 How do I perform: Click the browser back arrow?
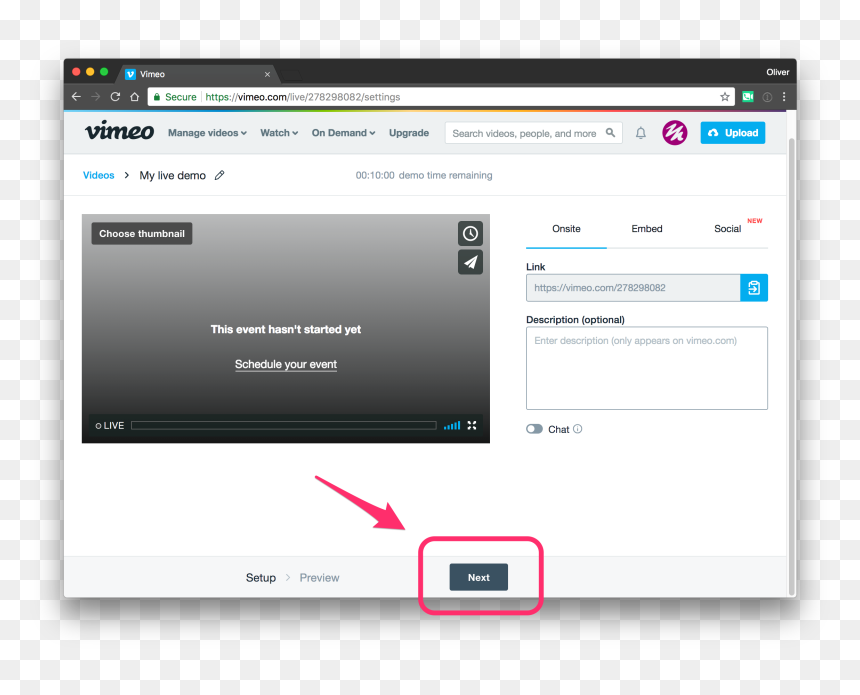pos(76,97)
